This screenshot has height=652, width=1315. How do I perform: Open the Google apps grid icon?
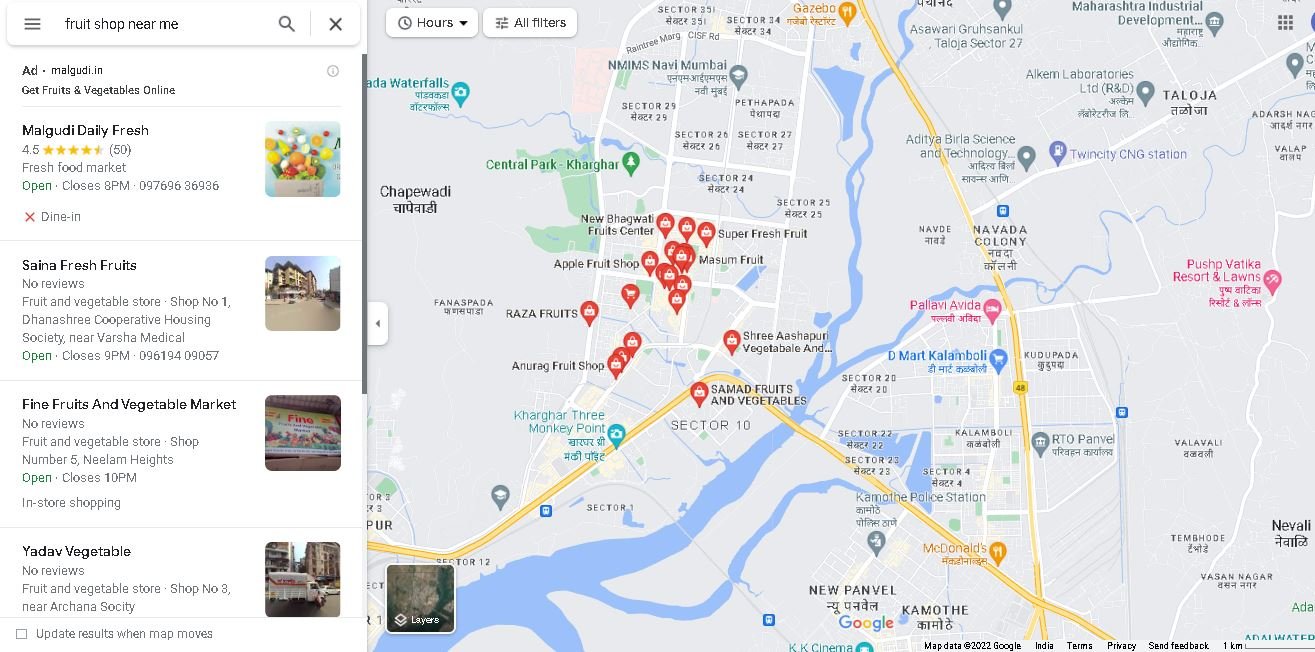pos(1285,23)
